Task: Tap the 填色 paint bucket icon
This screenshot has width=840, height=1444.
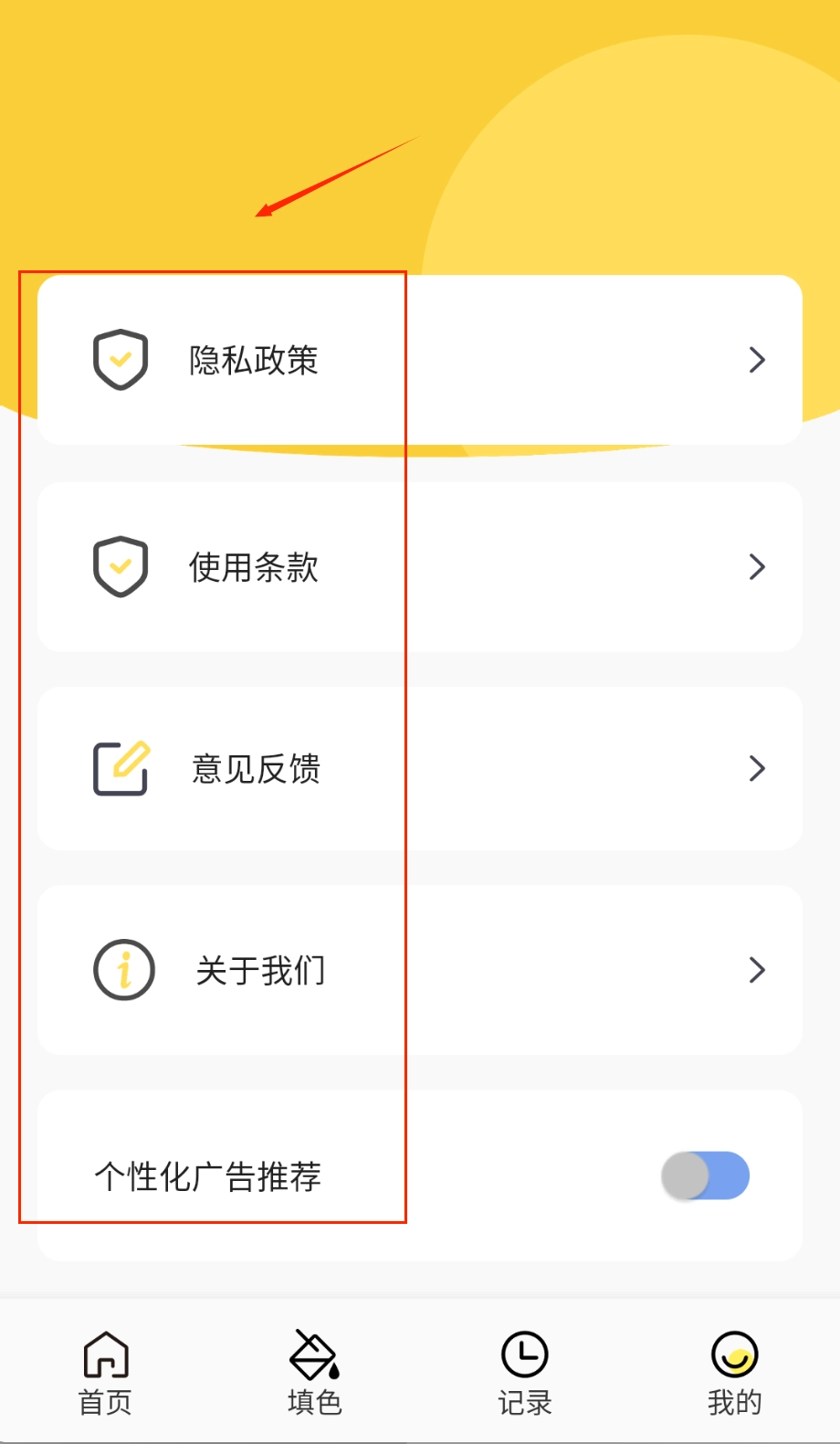Action: pyautogui.click(x=315, y=1354)
